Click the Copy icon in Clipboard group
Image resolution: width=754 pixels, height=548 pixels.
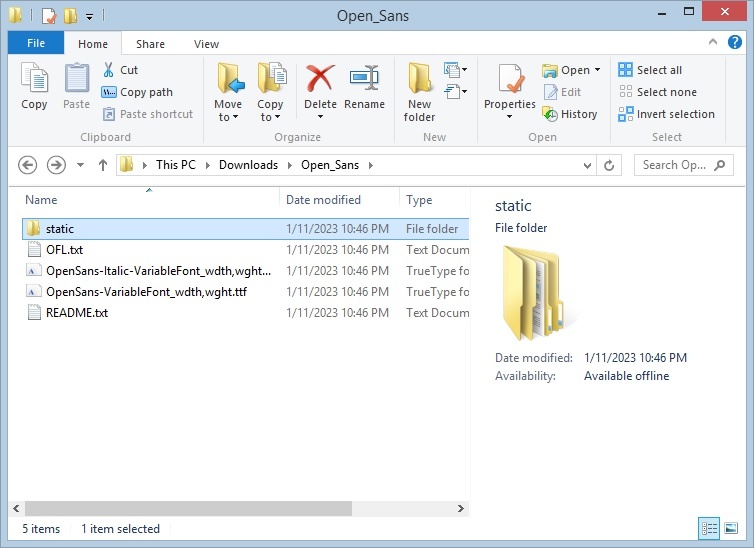click(x=34, y=78)
